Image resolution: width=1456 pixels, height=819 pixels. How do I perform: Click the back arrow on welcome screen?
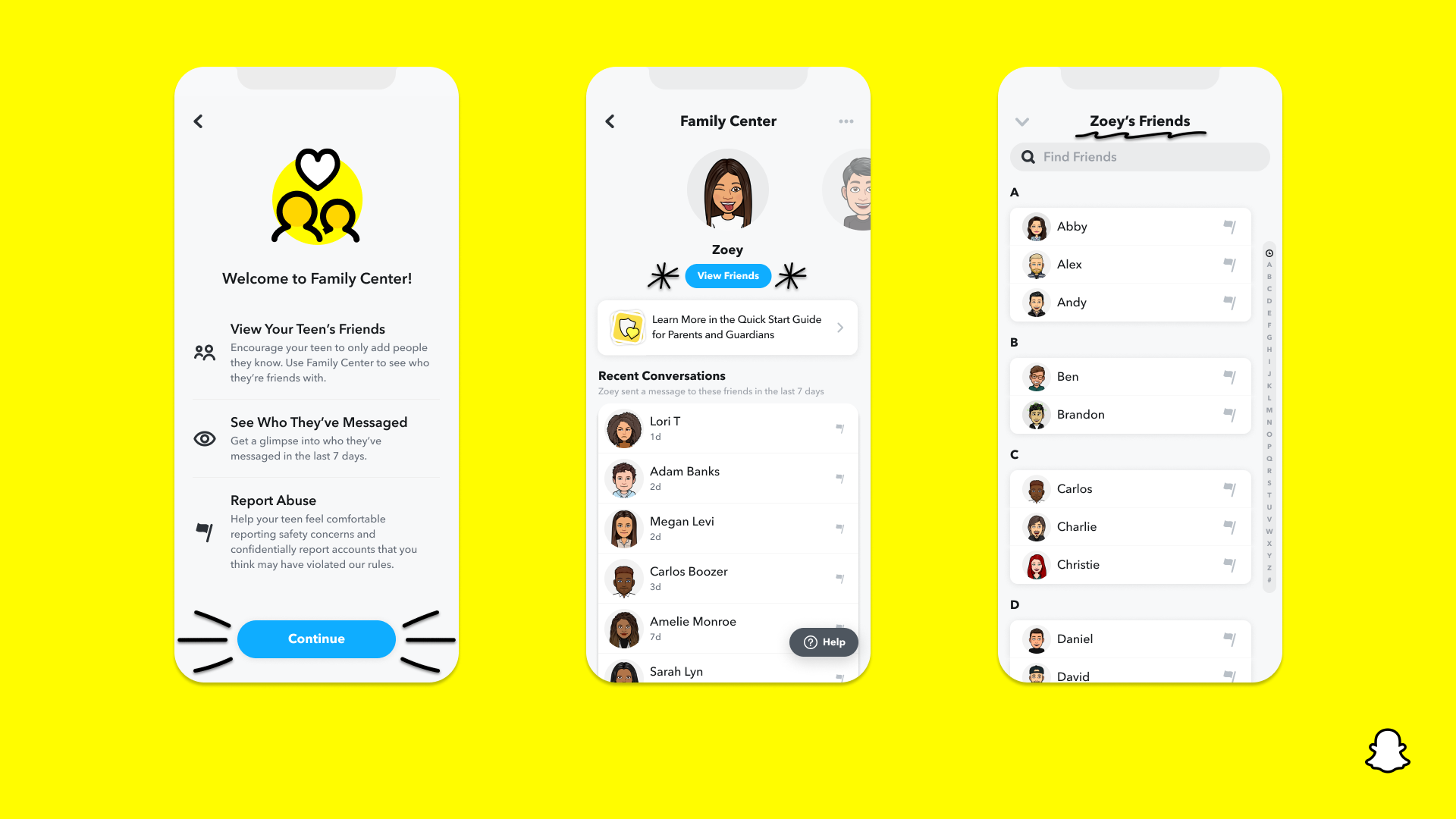click(x=198, y=121)
